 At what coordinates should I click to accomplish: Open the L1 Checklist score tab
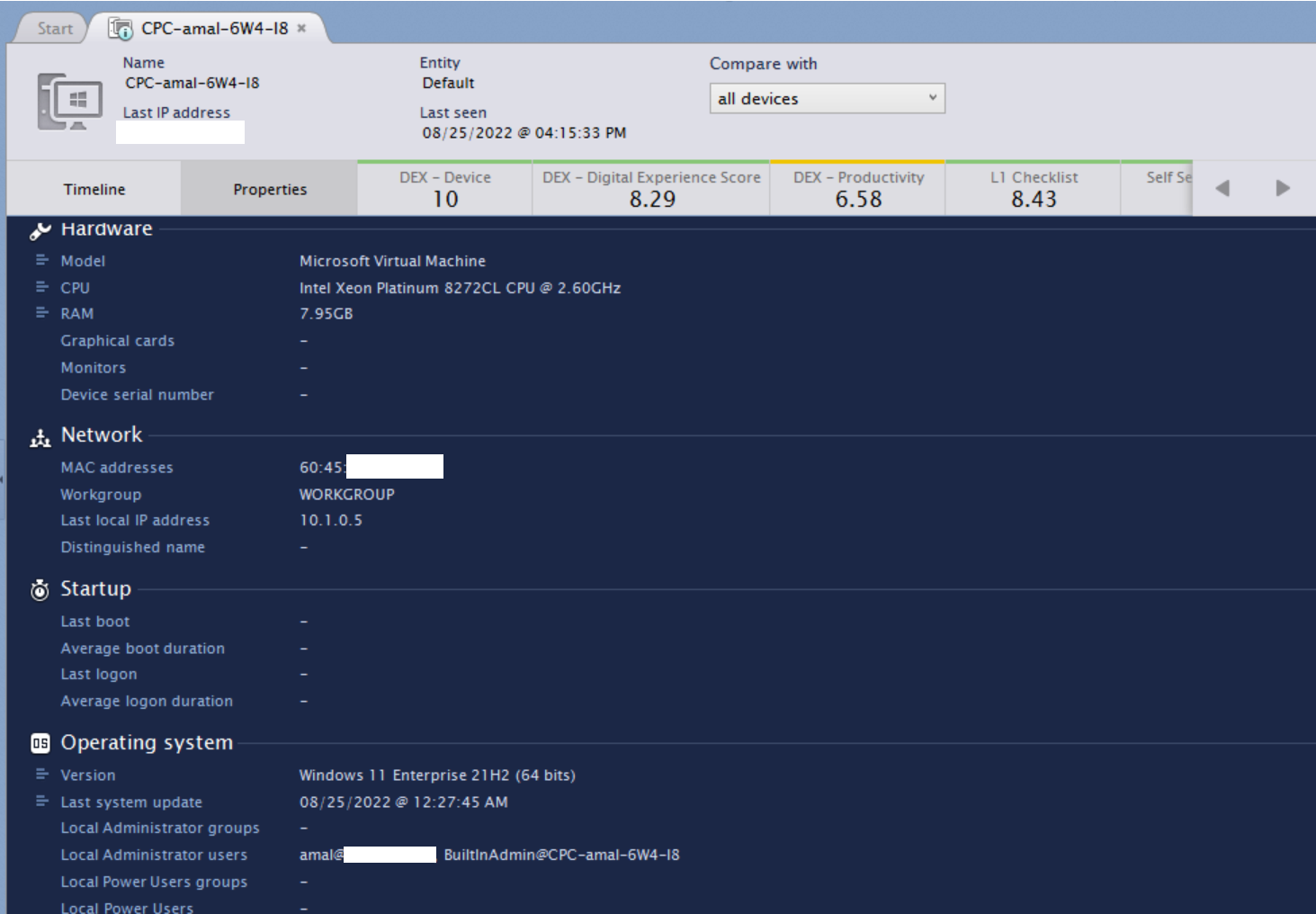(x=1034, y=189)
